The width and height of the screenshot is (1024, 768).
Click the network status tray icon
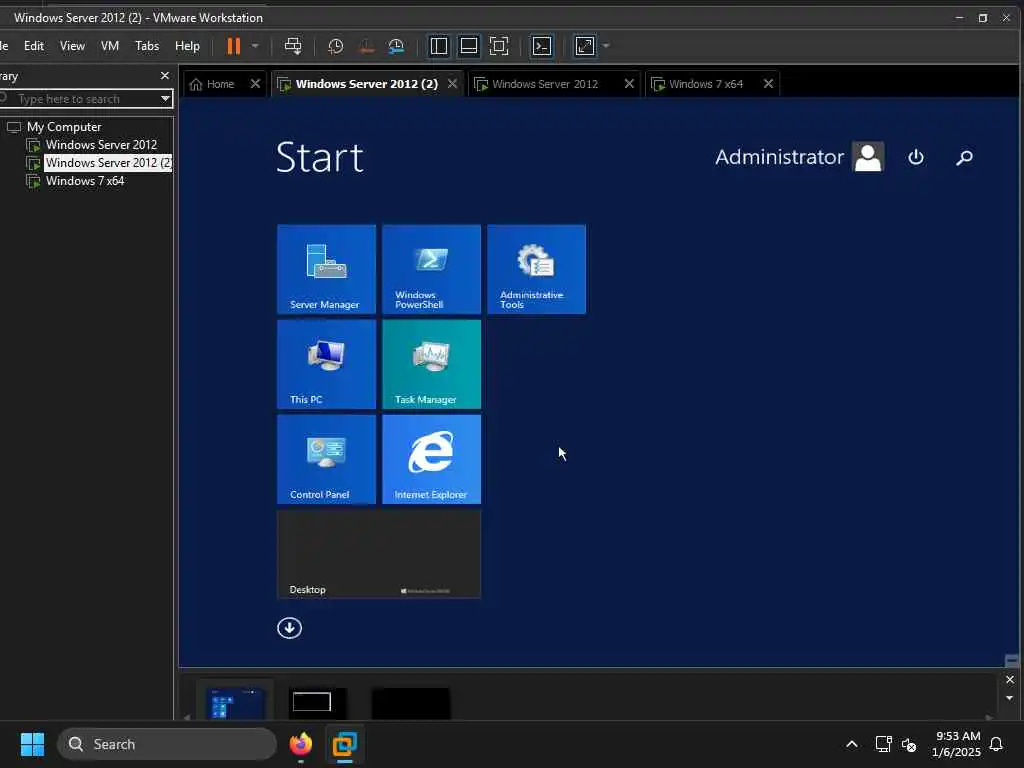tap(884, 744)
